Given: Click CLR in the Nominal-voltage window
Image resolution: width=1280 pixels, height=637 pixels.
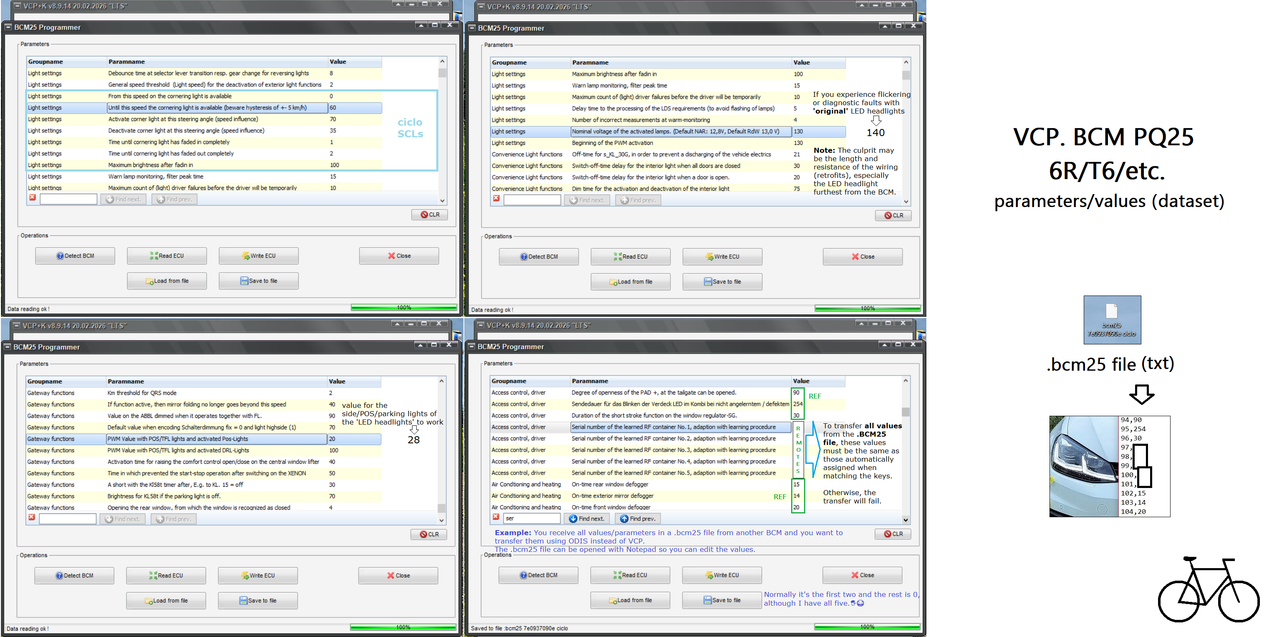Looking at the screenshot, I should (x=895, y=215).
